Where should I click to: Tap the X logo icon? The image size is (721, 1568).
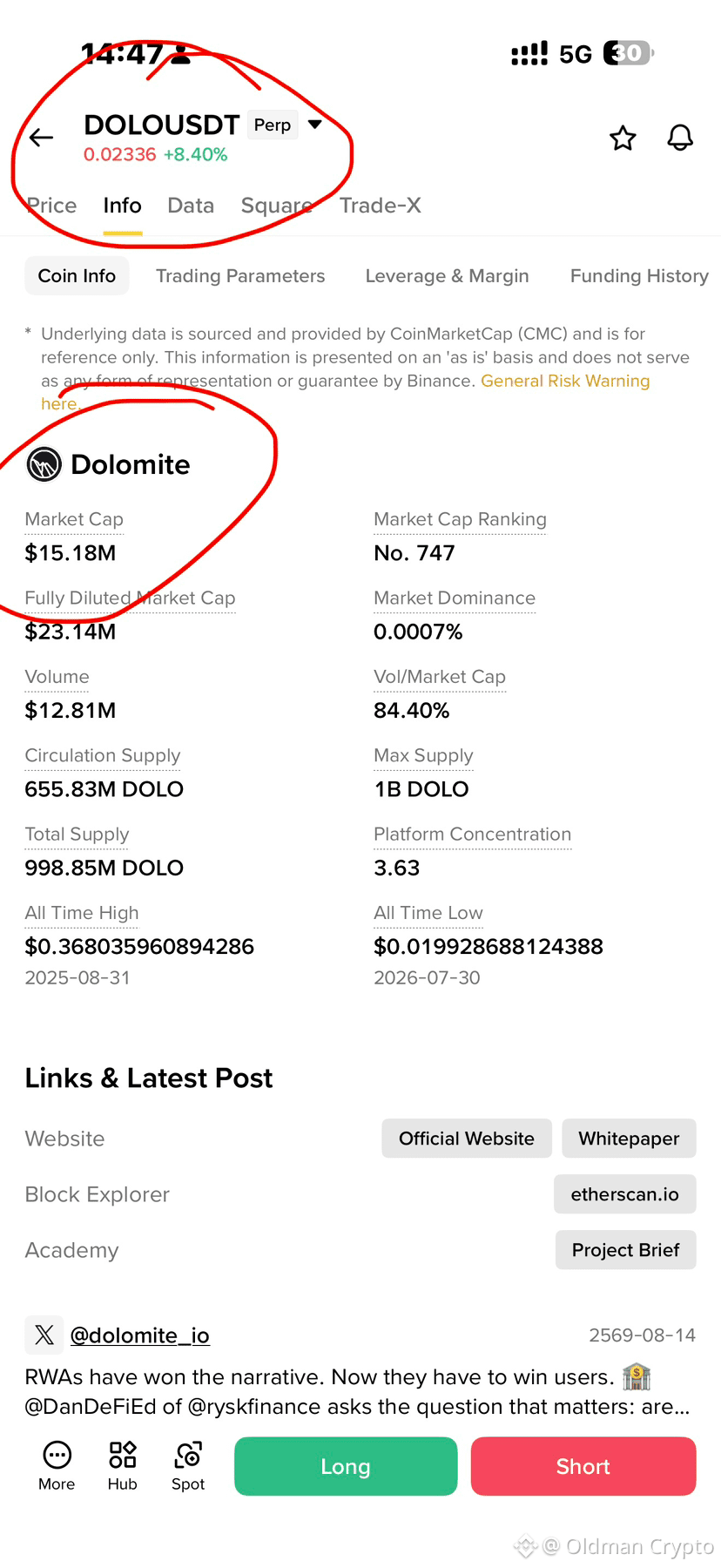pos(44,1335)
